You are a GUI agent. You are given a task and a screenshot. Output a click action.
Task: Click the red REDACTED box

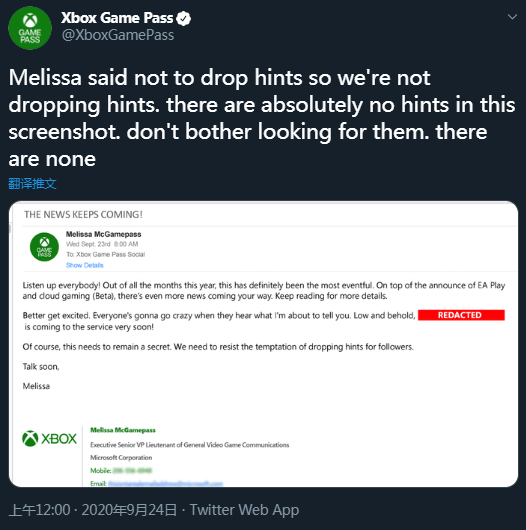(x=461, y=315)
